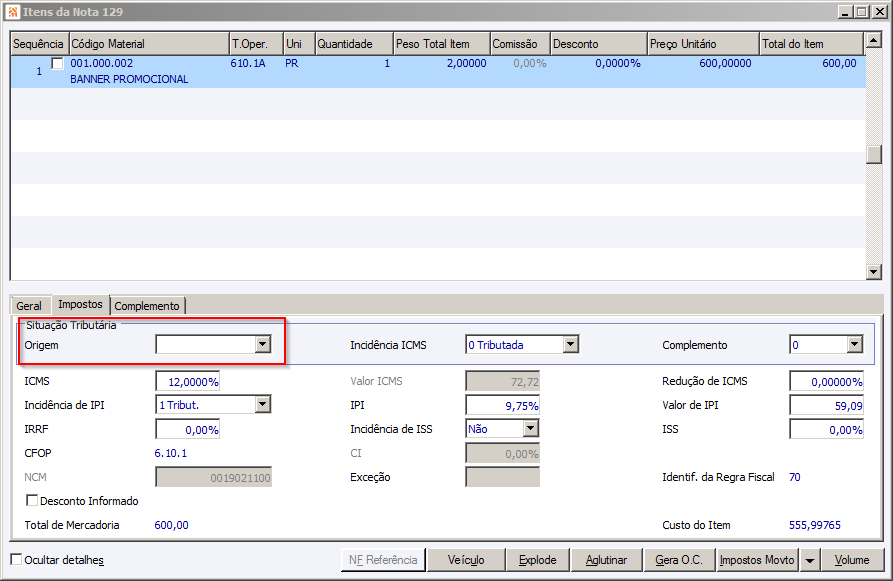Open the arrow next to Impostos Movto
The image size is (893, 581).
tap(809, 560)
